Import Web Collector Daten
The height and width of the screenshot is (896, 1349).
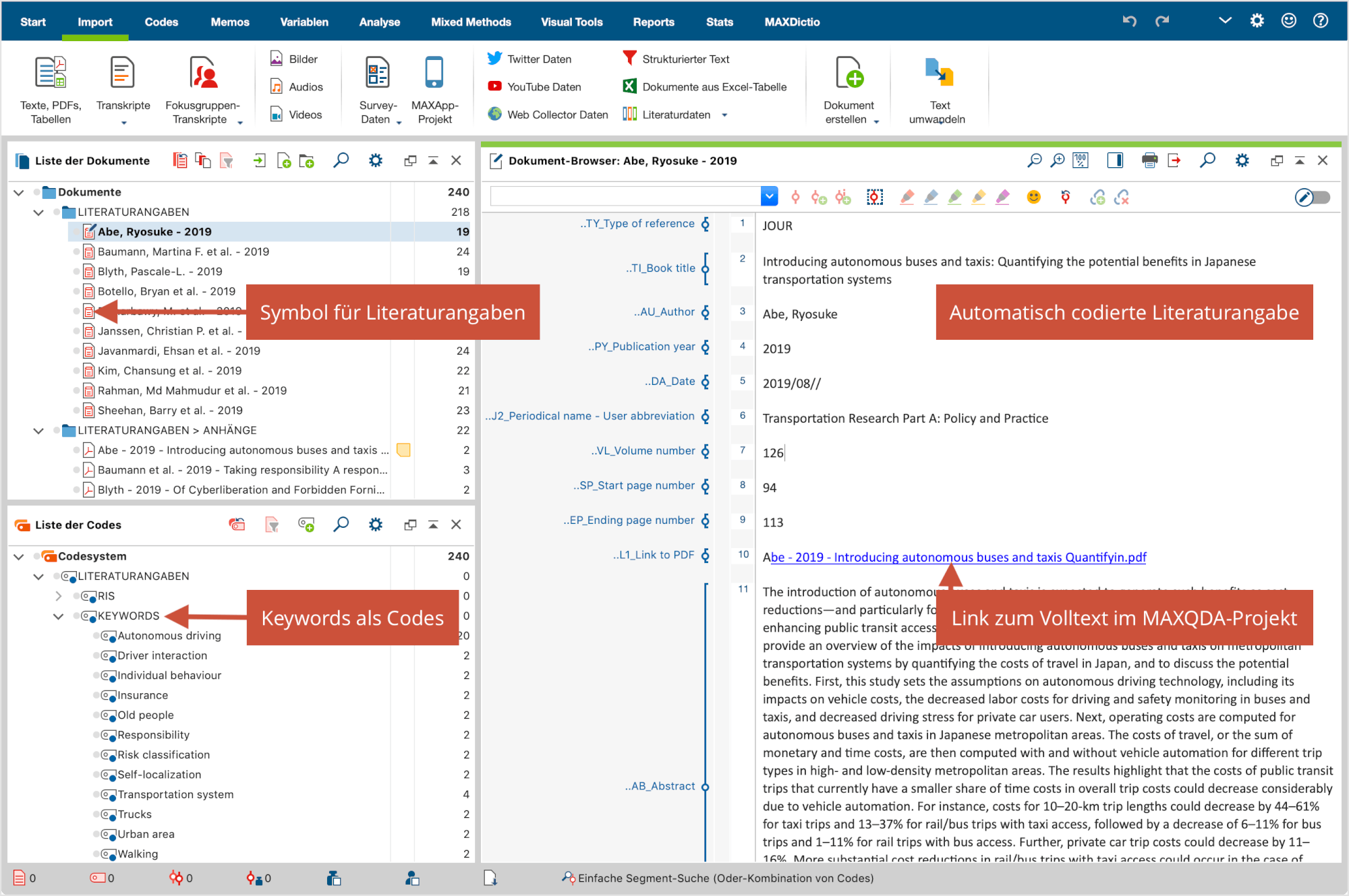coord(547,115)
